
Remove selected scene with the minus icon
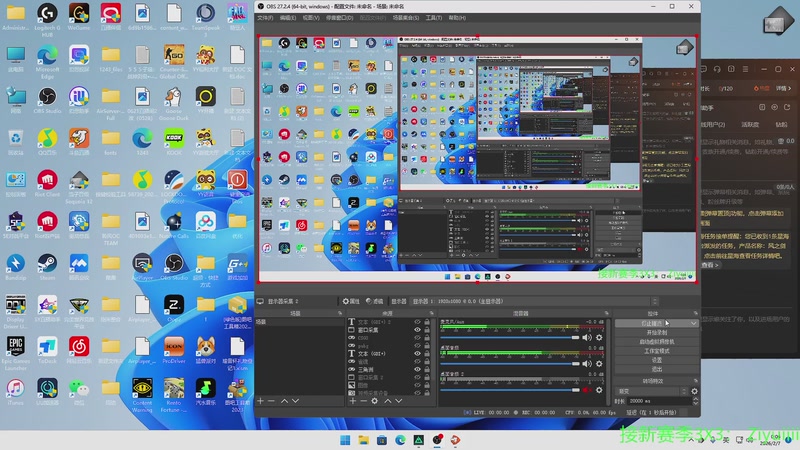point(271,401)
